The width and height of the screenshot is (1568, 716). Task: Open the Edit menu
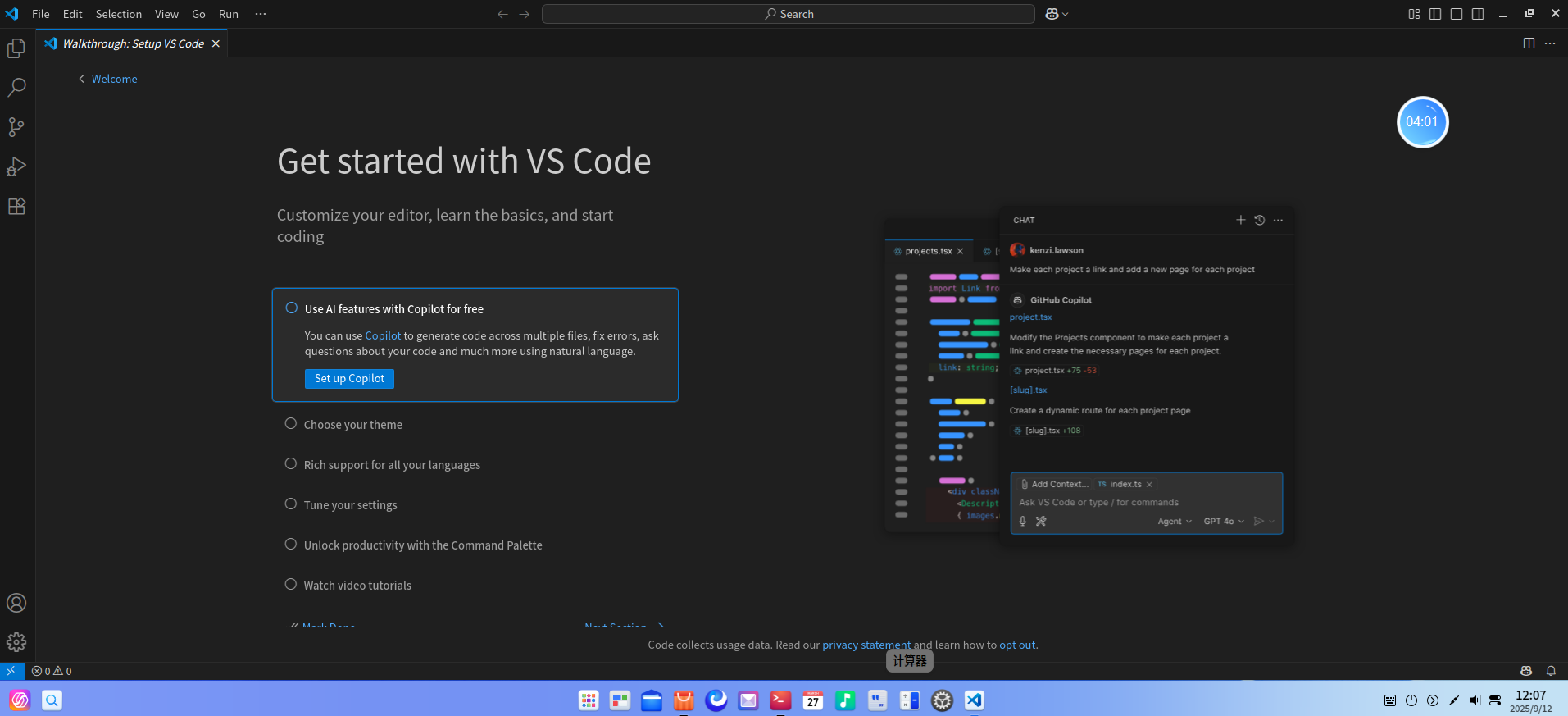pos(73,14)
